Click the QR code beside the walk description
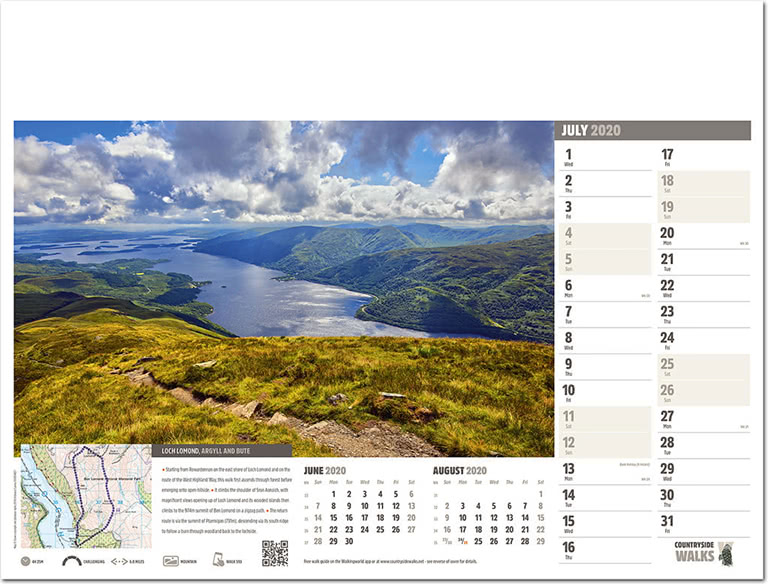Image resolution: width=768 pixels, height=584 pixels. coord(275,554)
